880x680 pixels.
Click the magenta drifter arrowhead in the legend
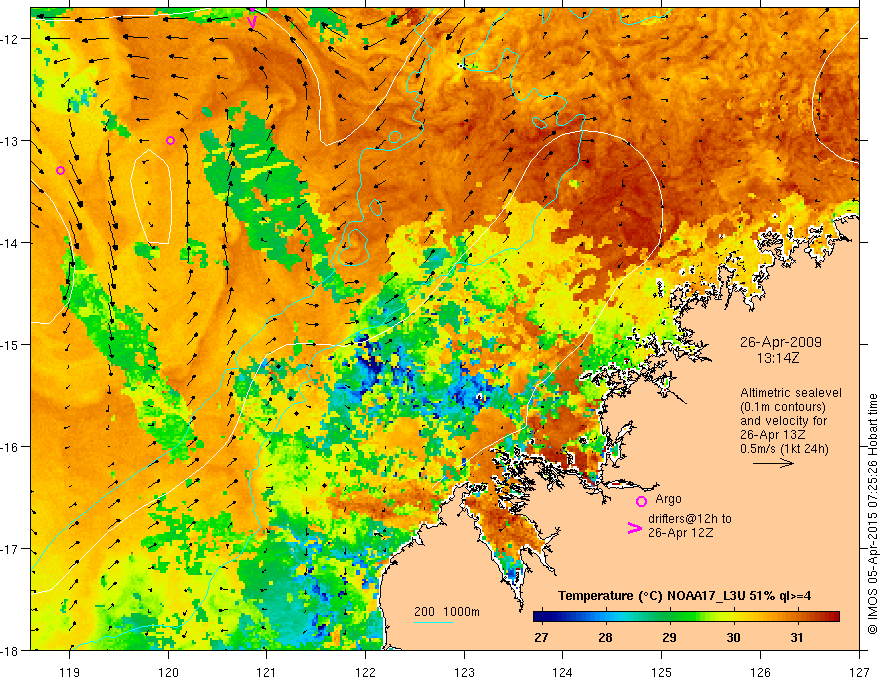point(635,528)
